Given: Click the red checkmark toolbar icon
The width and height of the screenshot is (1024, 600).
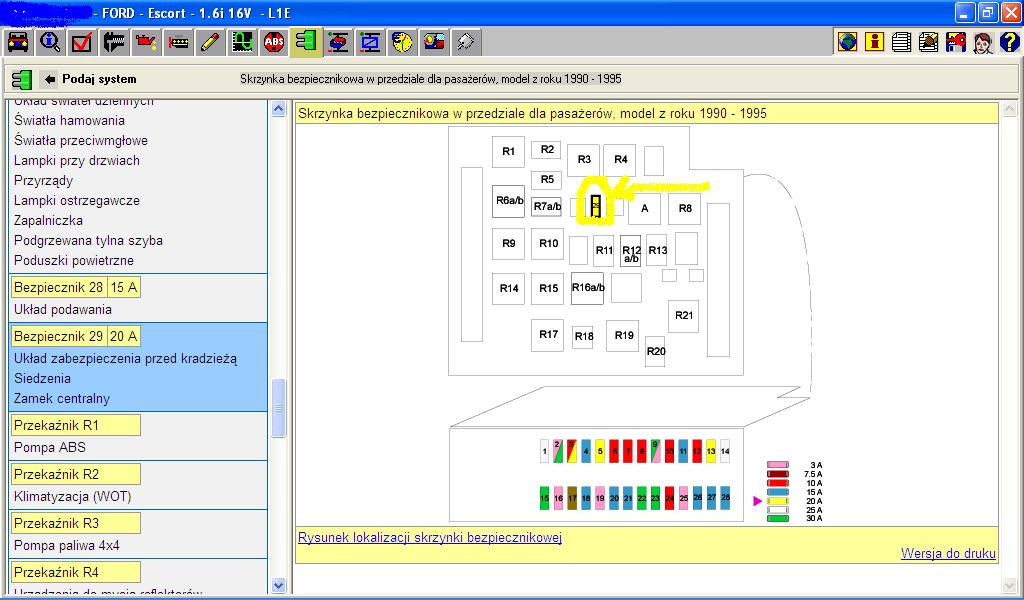Looking at the screenshot, I should point(82,42).
